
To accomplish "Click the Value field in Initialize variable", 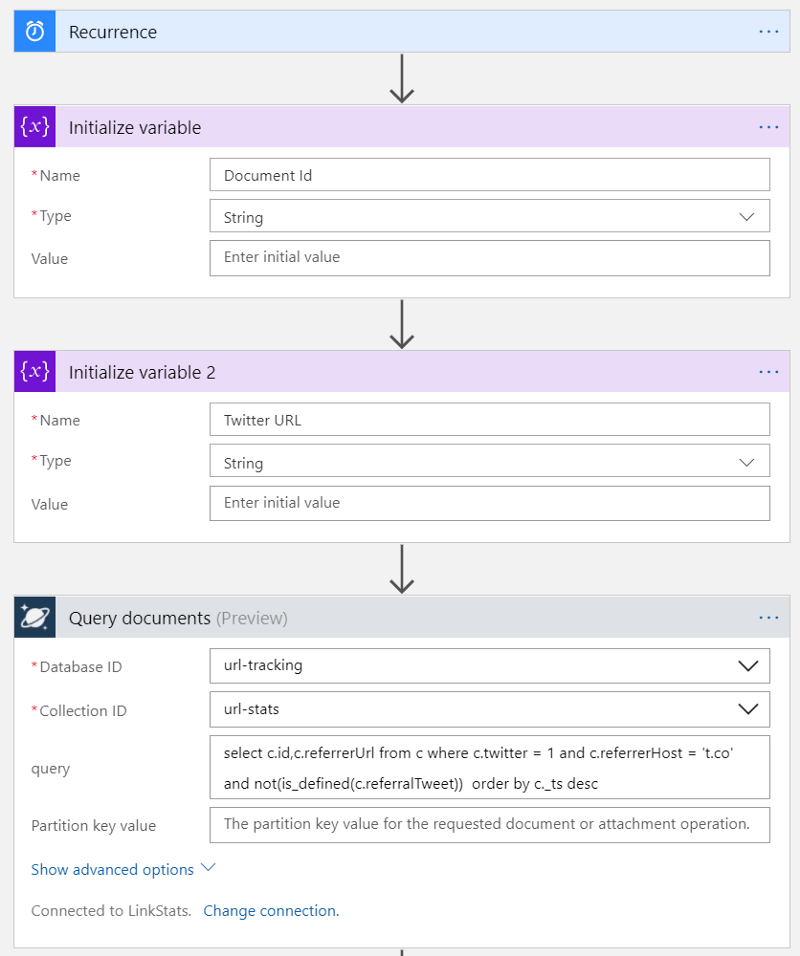I will [x=489, y=257].
